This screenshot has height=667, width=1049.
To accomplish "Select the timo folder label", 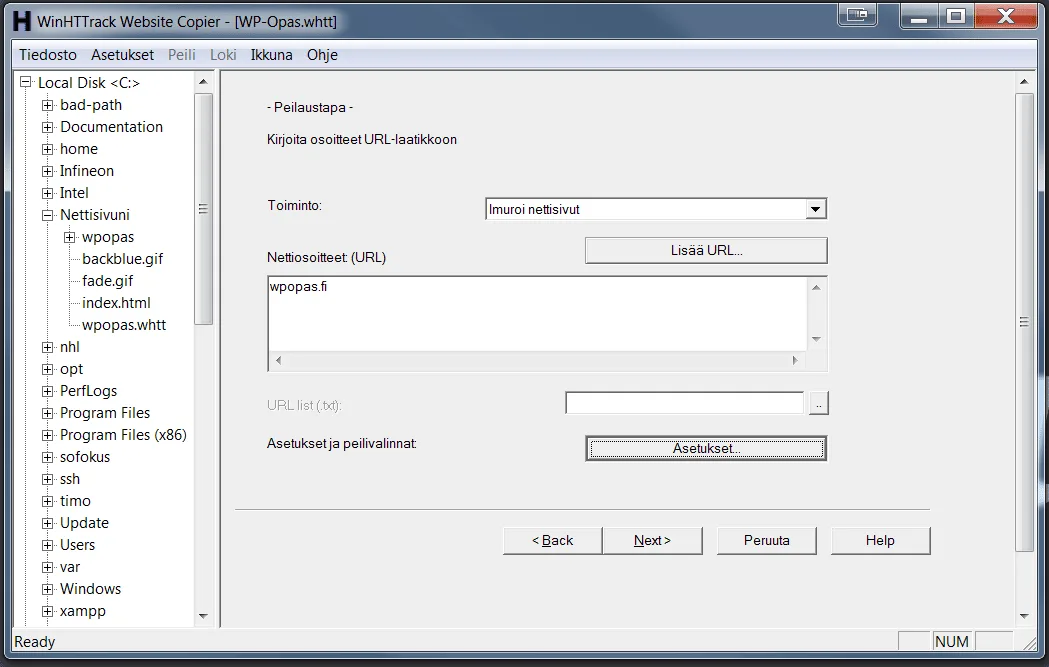I will [x=75, y=501].
